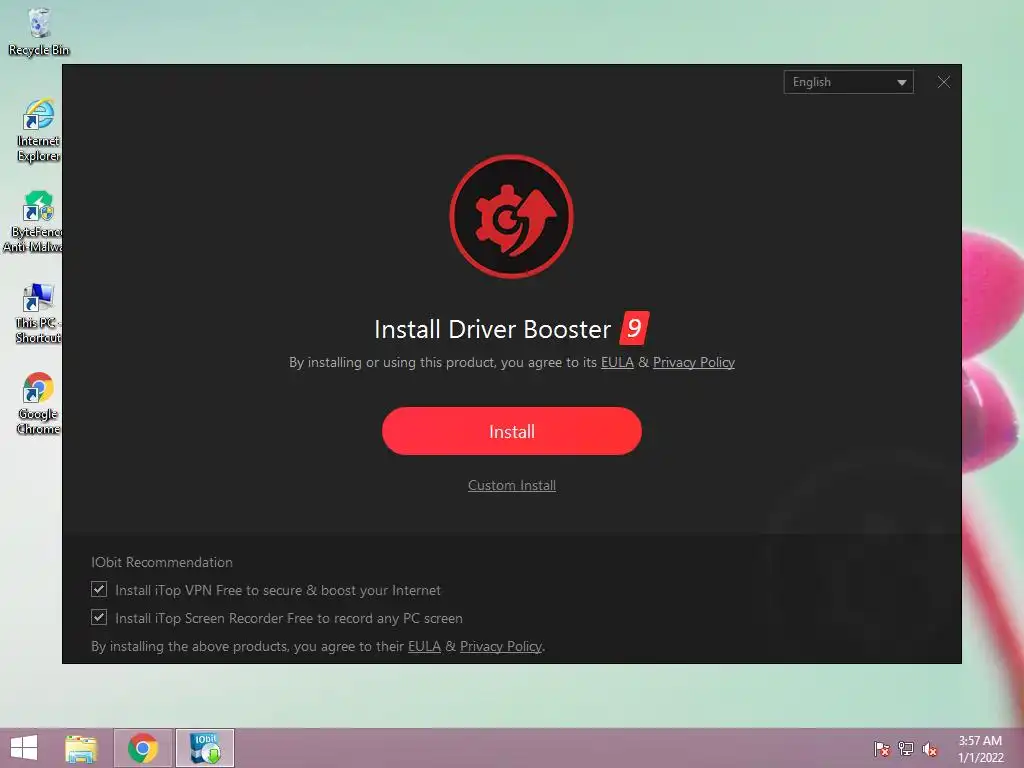
Task: Close the Driver Booster installer window
Action: tap(944, 82)
